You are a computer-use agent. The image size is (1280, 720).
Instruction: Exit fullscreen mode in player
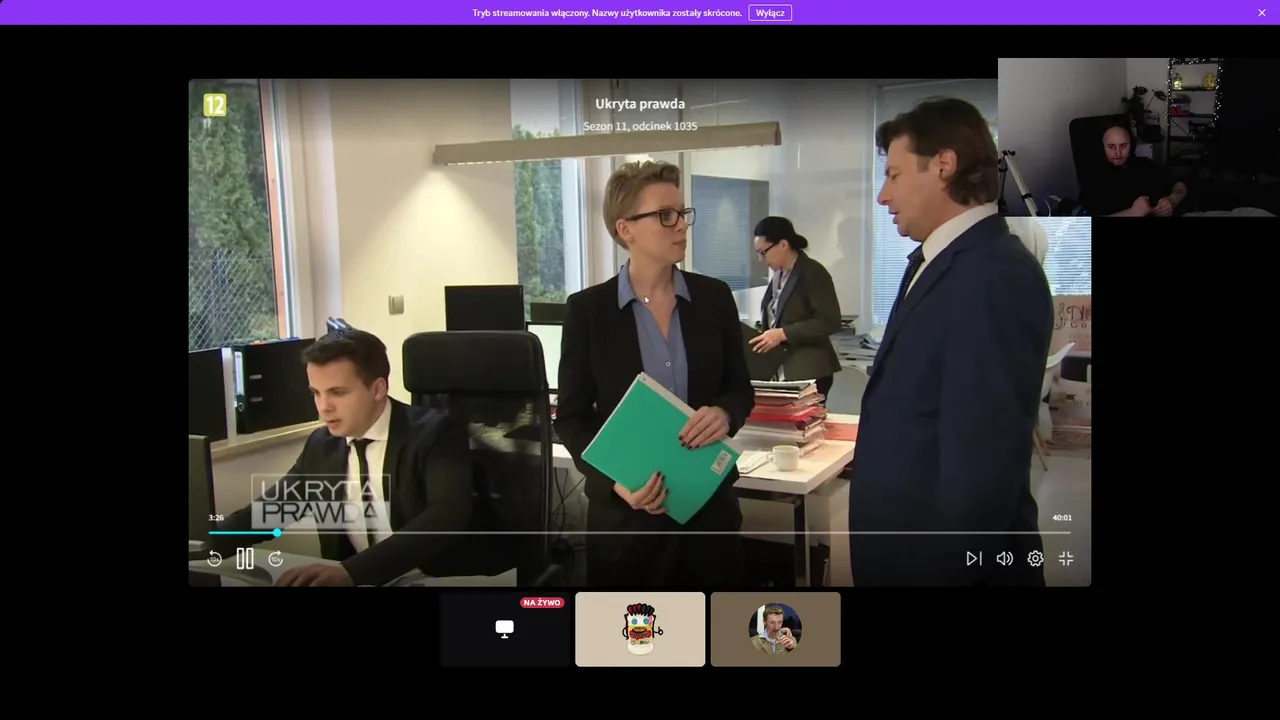(1066, 559)
